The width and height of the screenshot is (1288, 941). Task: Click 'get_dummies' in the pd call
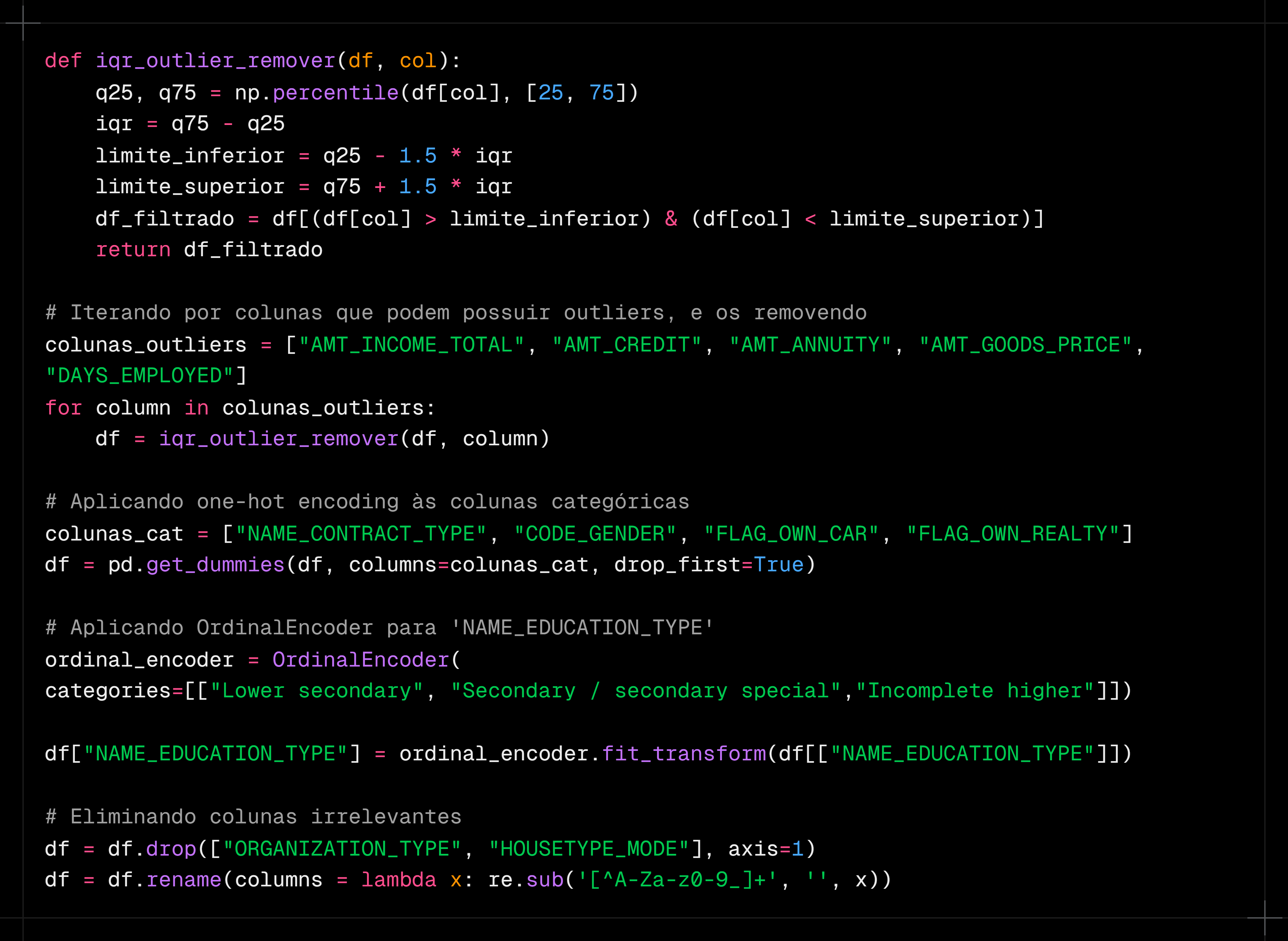[215, 565]
